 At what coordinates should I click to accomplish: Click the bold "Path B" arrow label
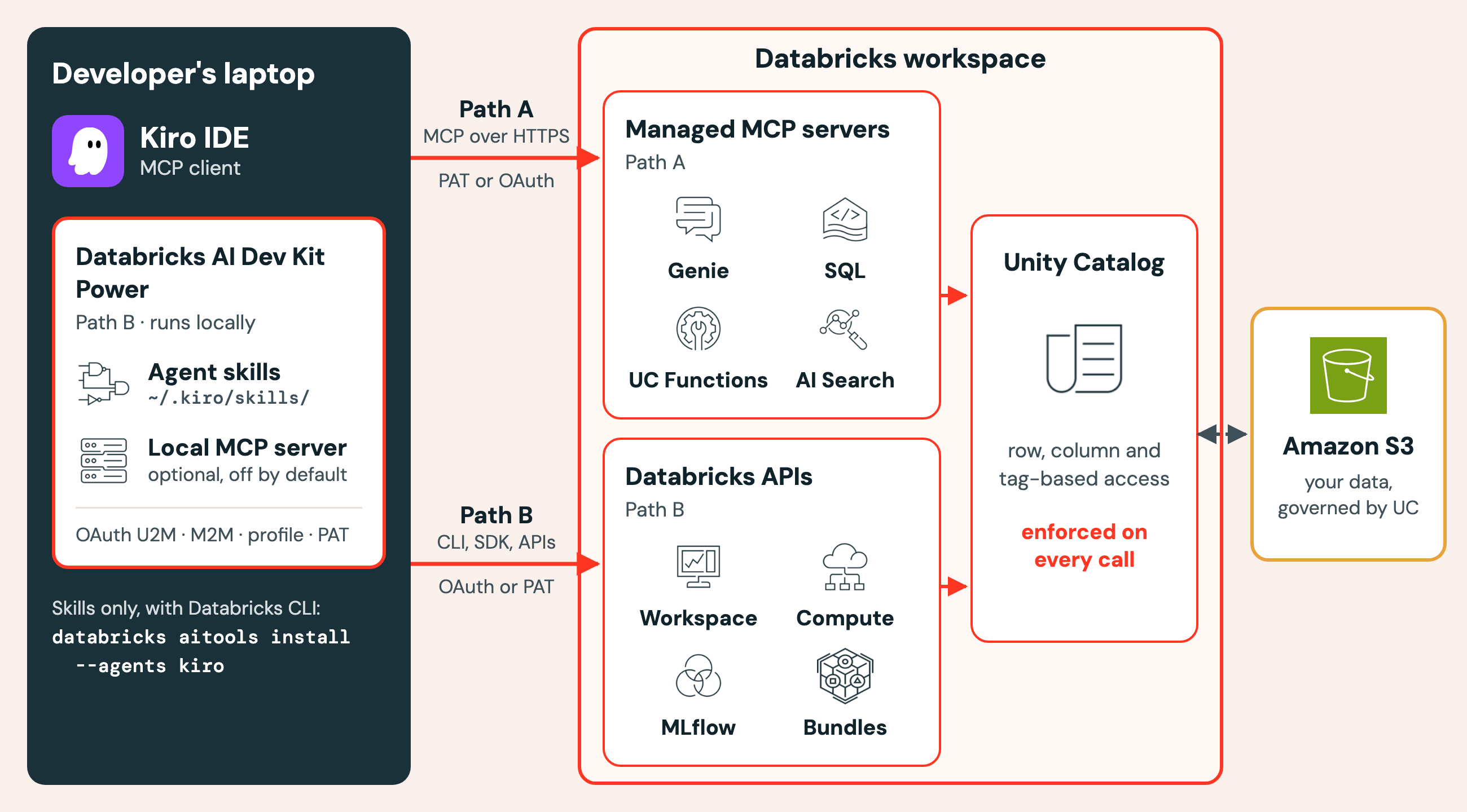[x=496, y=515]
